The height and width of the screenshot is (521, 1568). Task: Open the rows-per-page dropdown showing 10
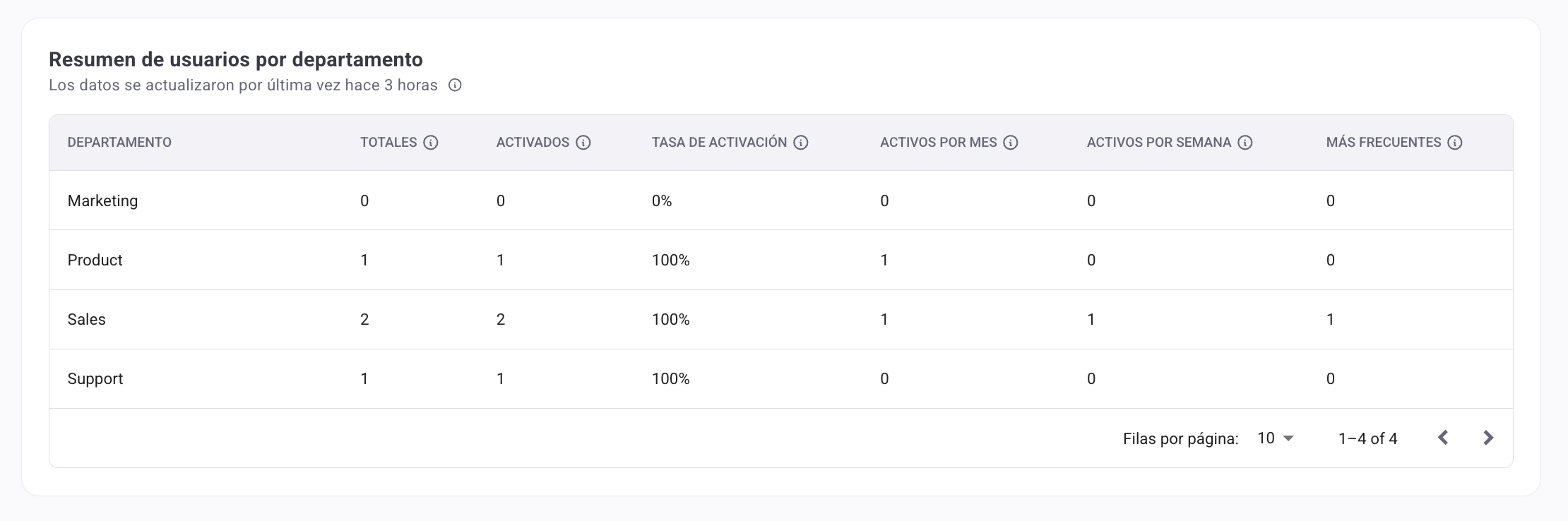pyautogui.click(x=1276, y=438)
